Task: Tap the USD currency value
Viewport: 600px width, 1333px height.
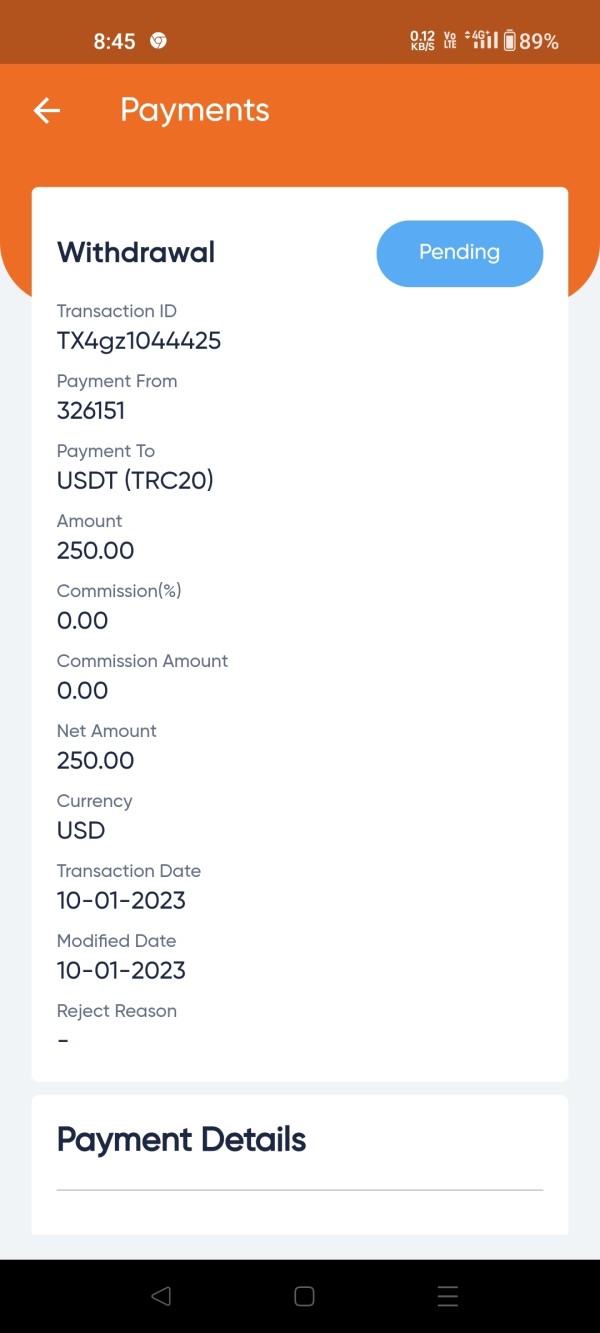Action: 81,831
